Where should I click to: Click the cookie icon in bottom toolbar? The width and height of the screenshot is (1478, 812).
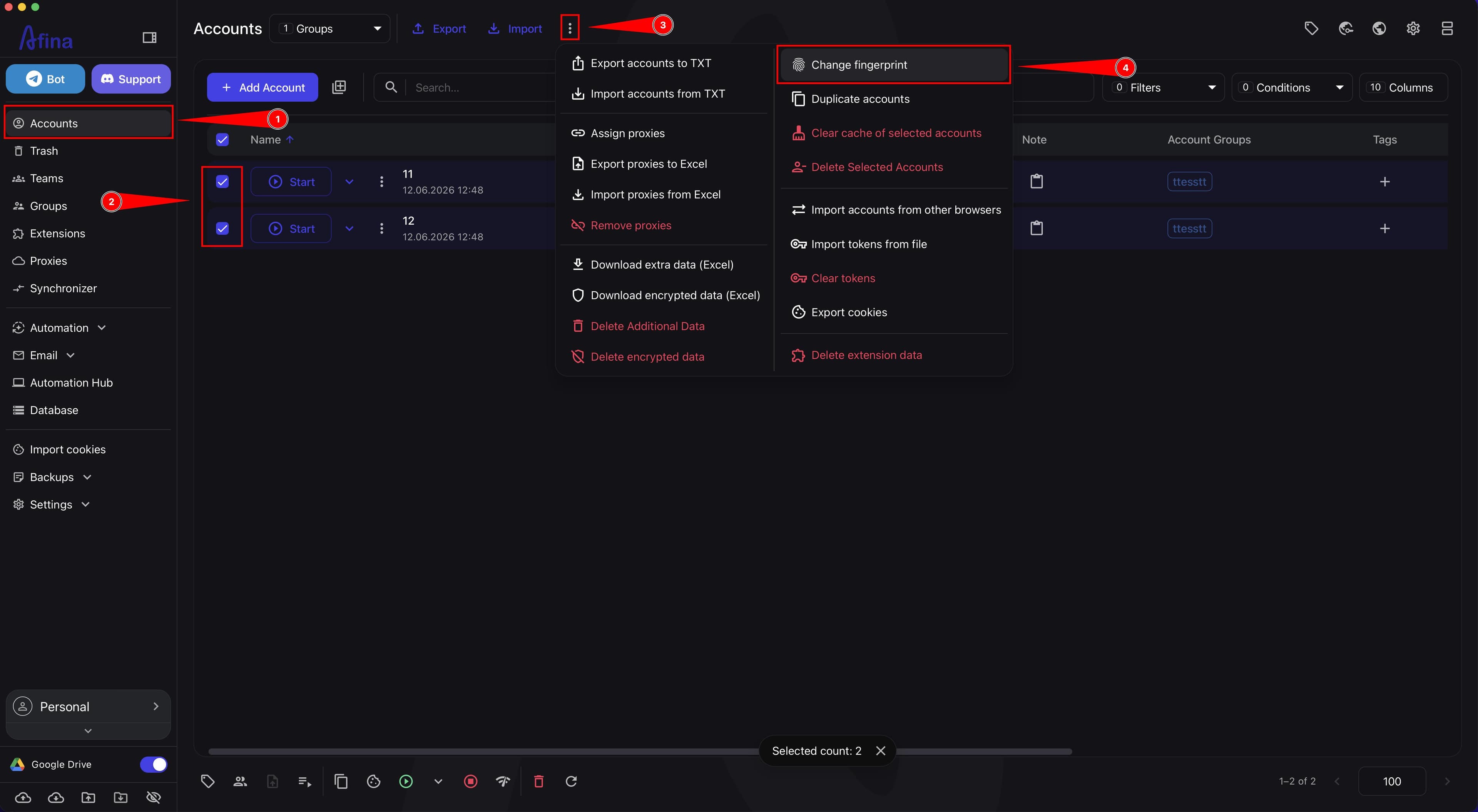(373, 781)
